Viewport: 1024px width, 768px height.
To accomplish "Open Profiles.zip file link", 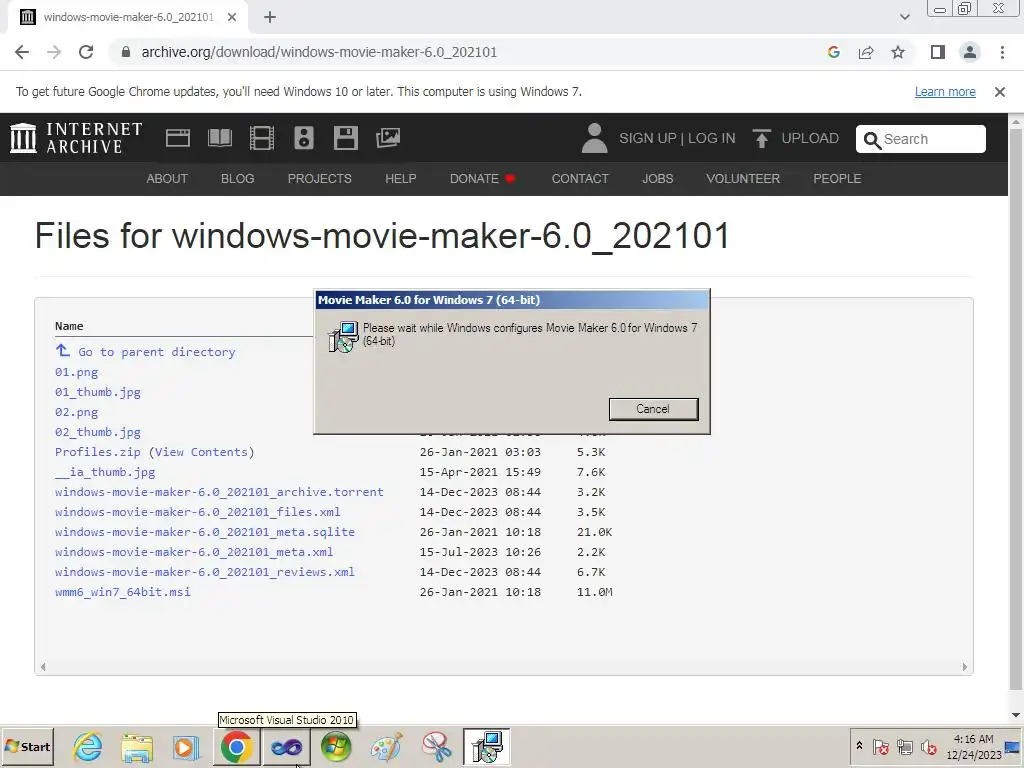I will (97, 452).
